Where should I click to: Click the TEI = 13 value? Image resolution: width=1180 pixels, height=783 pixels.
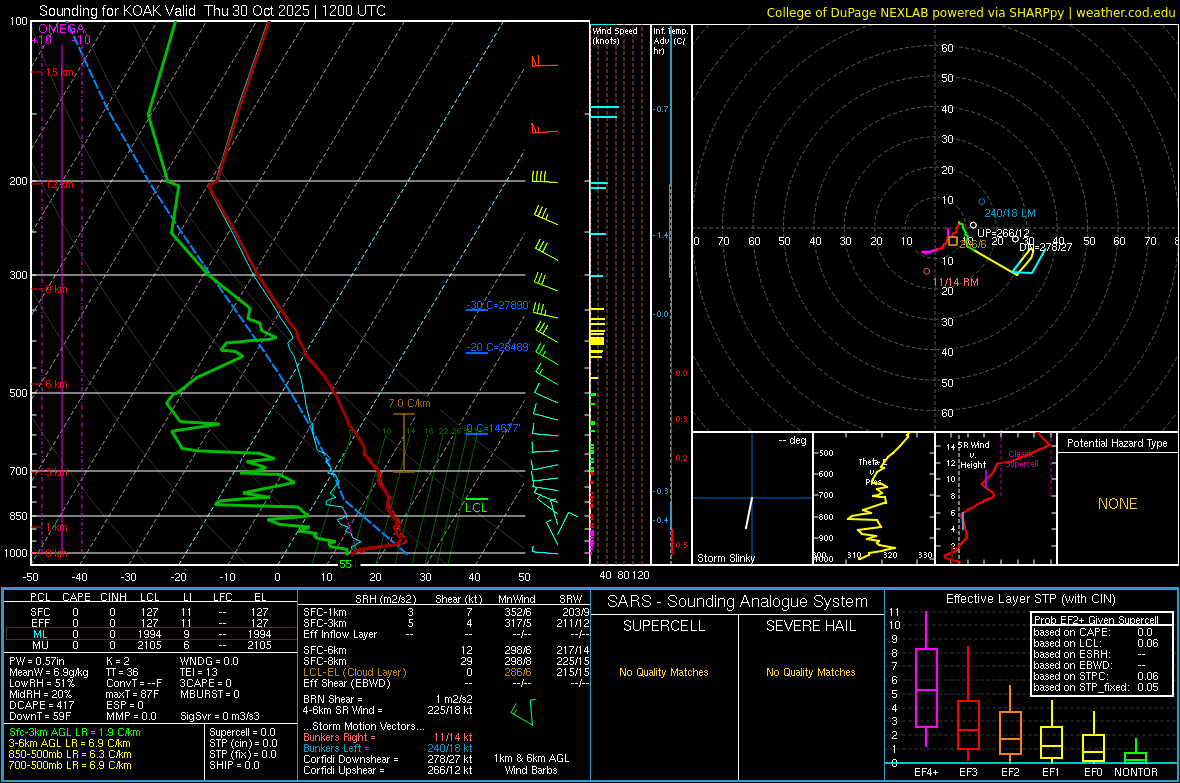(x=199, y=672)
